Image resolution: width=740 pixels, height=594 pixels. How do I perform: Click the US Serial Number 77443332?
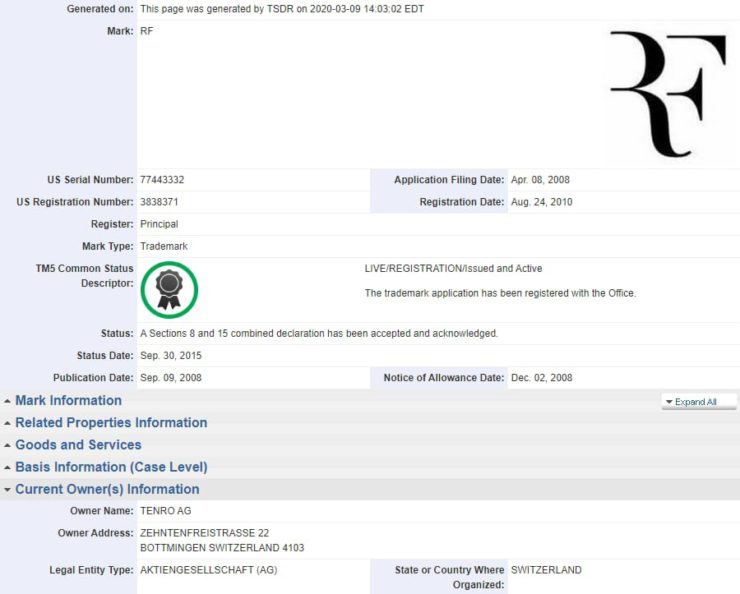point(162,180)
